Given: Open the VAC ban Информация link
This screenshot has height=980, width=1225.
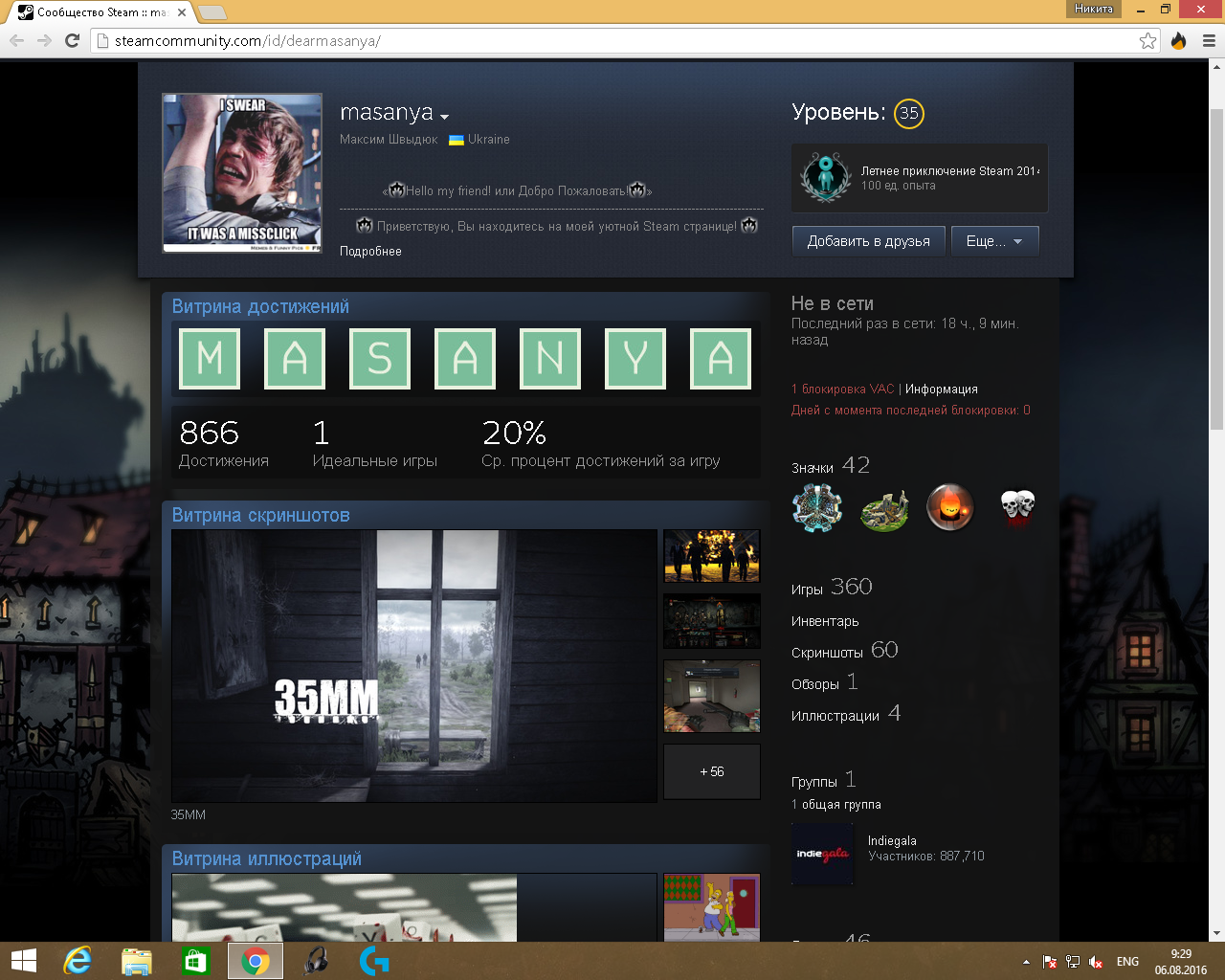Looking at the screenshot, I should [942, 389].
